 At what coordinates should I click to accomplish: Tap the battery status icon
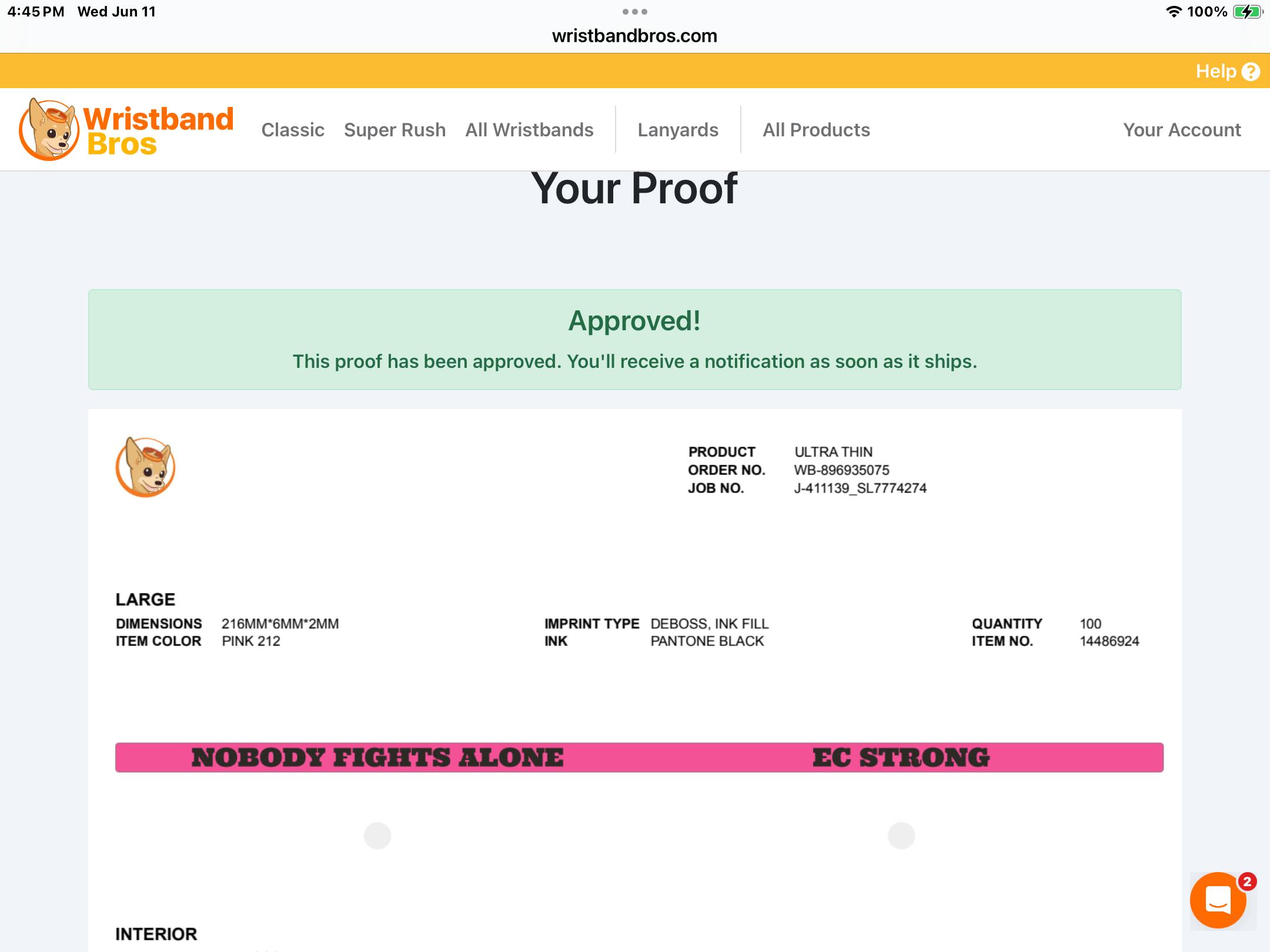1246,12
